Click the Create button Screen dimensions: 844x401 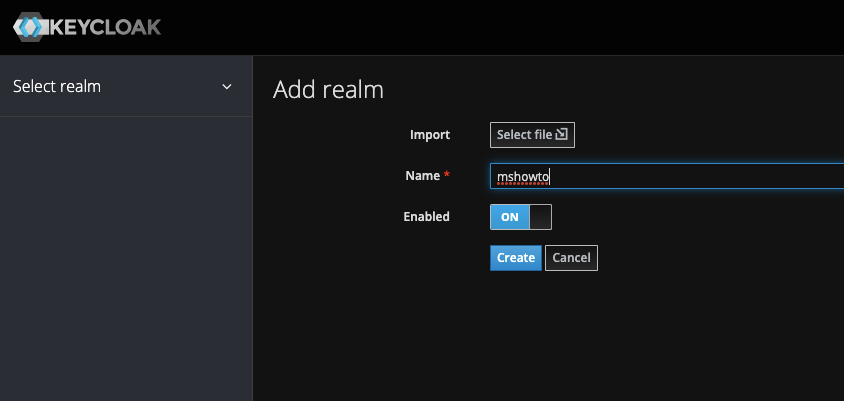click(516, 258)
